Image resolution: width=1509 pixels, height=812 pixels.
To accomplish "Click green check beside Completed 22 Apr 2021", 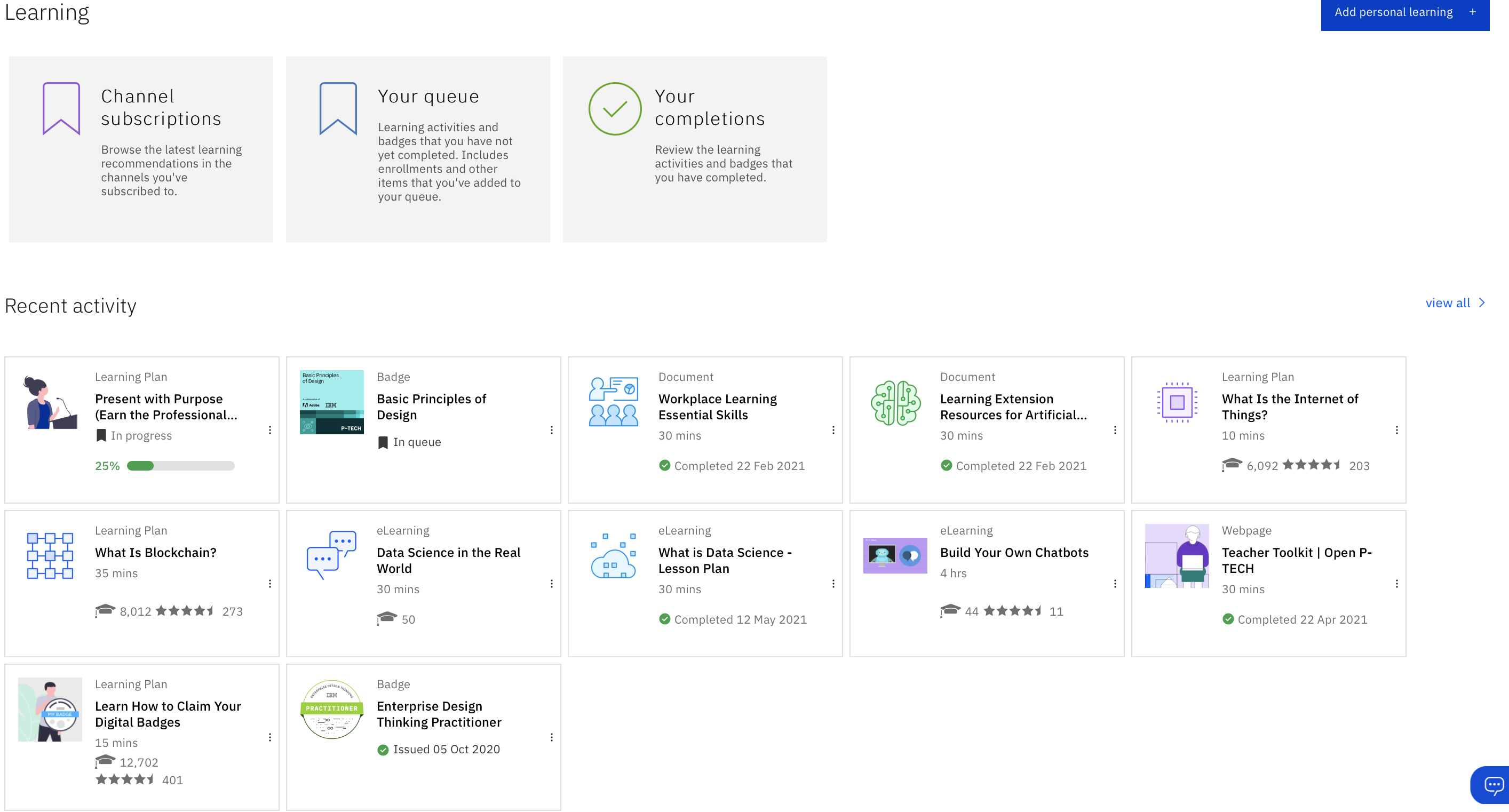I will click(x=1228, y=619).
